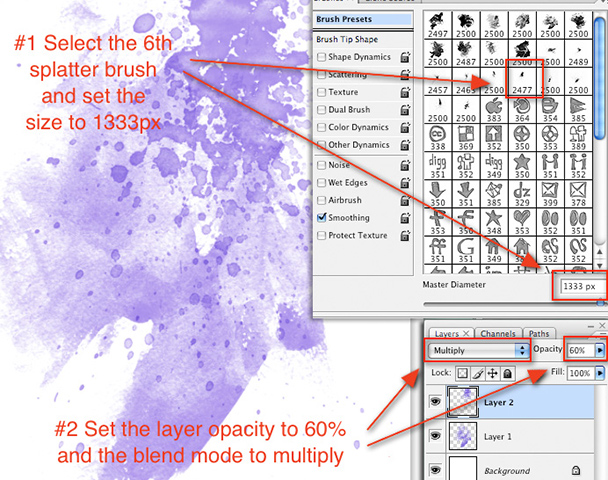Image resolution: width=608 pixels, height=480 pixels.
Task: Lock image pixels with brush icon
Action: 478,373
